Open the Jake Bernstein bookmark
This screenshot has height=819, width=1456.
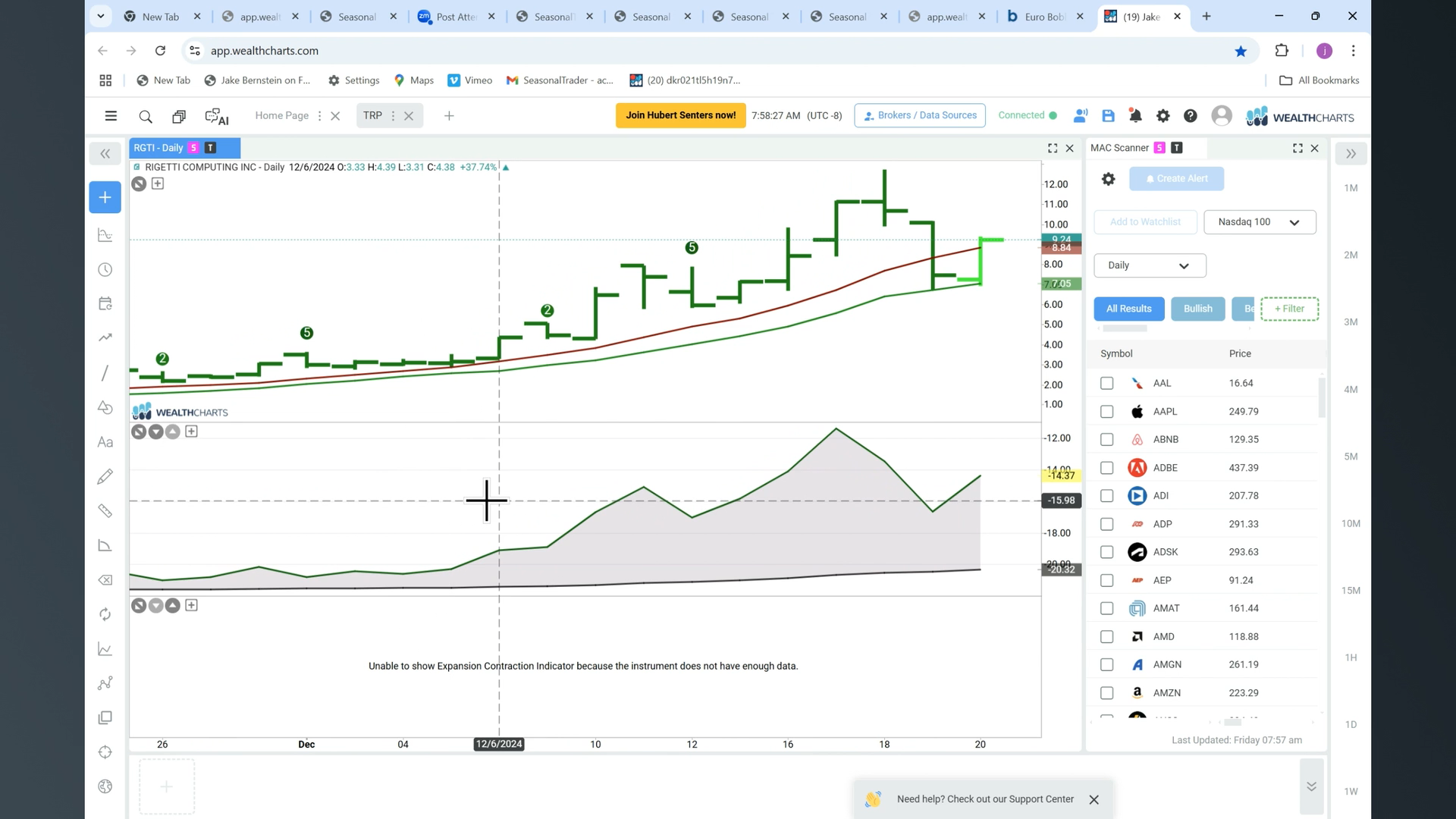258,80
